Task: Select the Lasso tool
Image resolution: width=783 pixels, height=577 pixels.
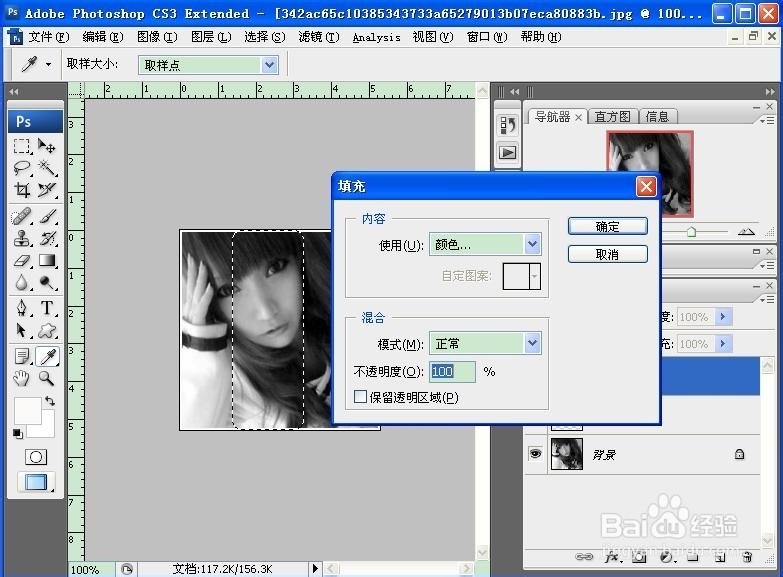Action: pyautogui.click(x=21, y=168)
